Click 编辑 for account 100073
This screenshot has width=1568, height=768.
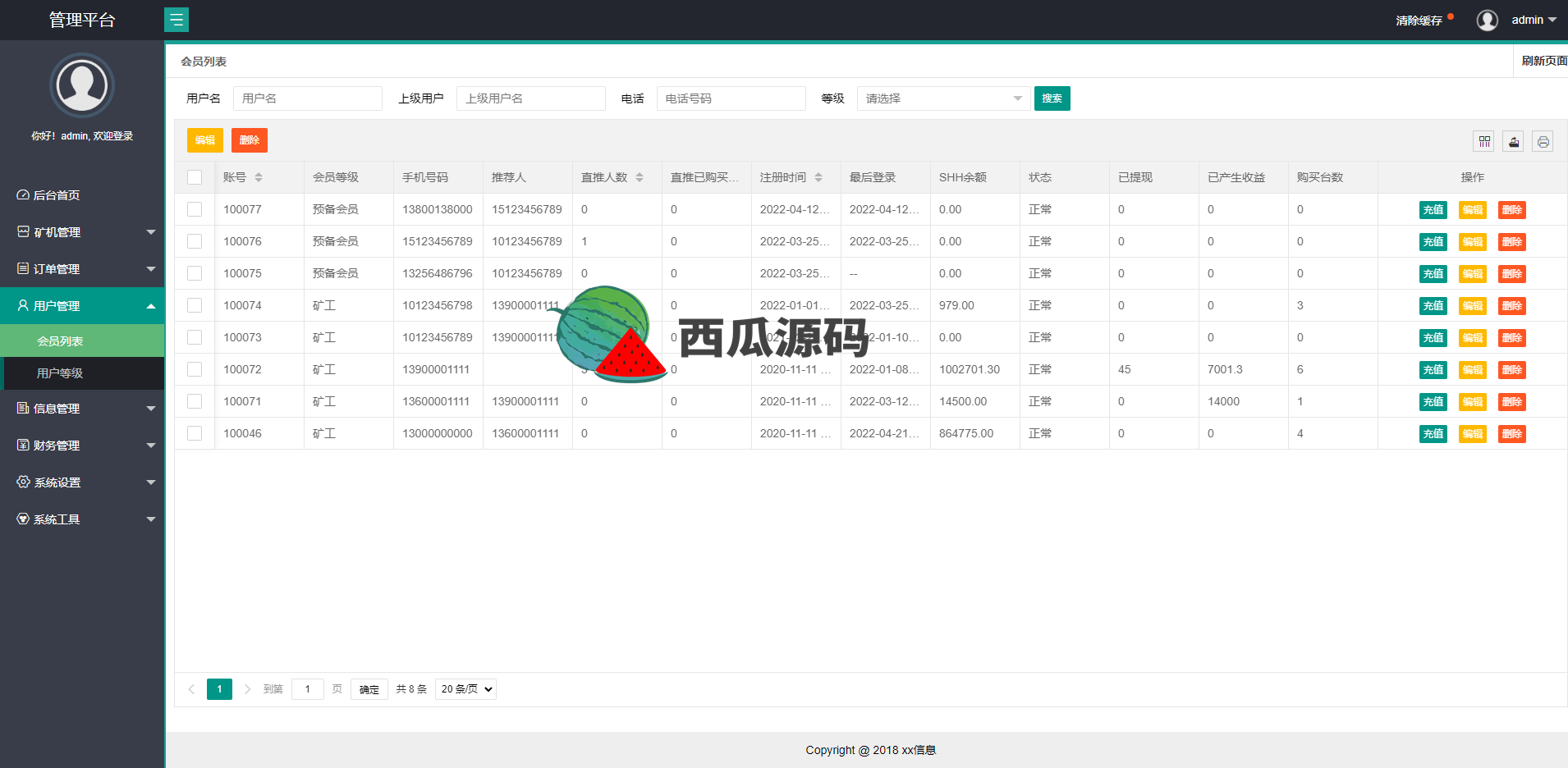click(x=1473, y=338)
